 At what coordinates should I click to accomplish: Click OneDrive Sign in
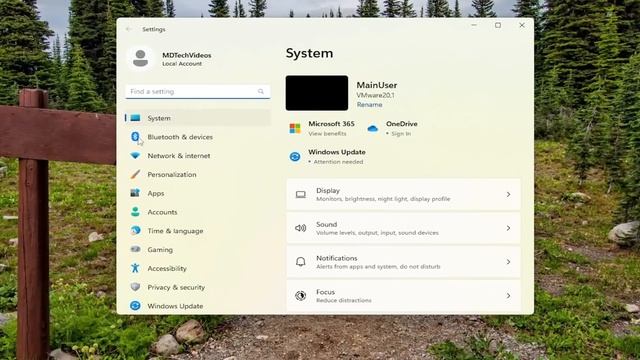coord(400,133)
